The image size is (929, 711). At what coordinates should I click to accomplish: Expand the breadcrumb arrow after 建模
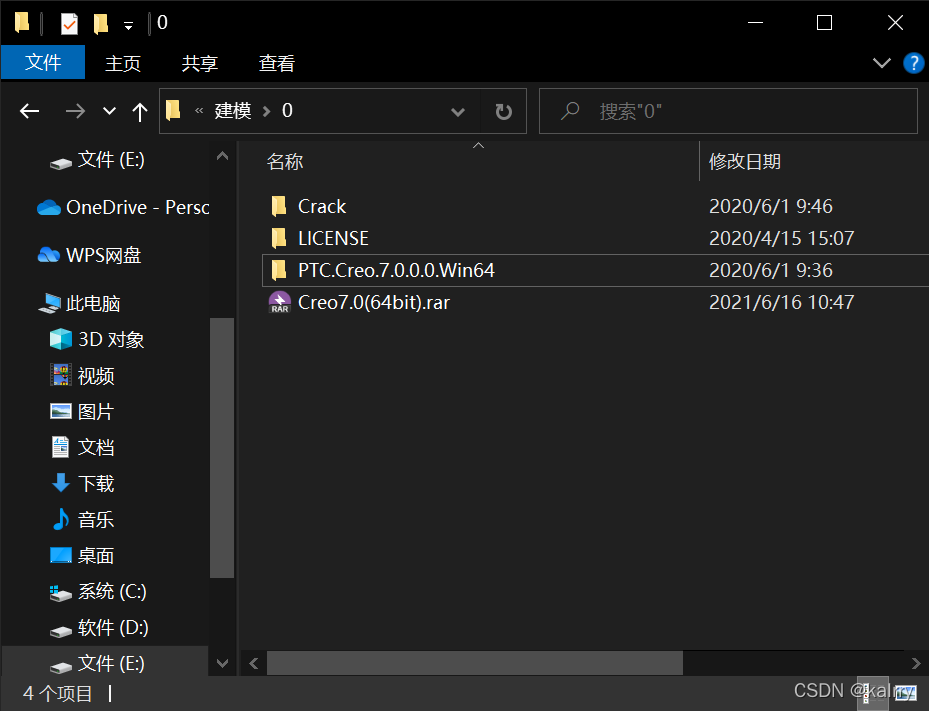[x=267, y=111]
